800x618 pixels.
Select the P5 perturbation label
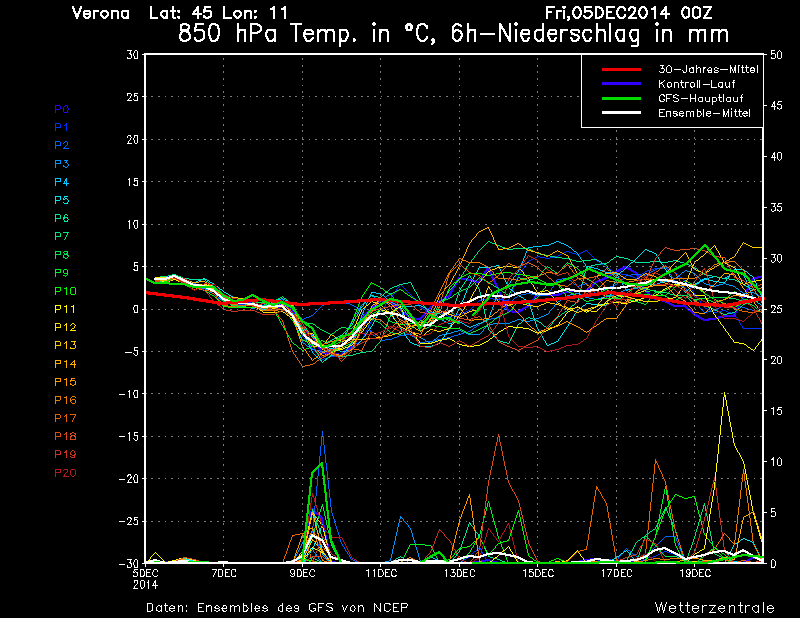(62, 200)
